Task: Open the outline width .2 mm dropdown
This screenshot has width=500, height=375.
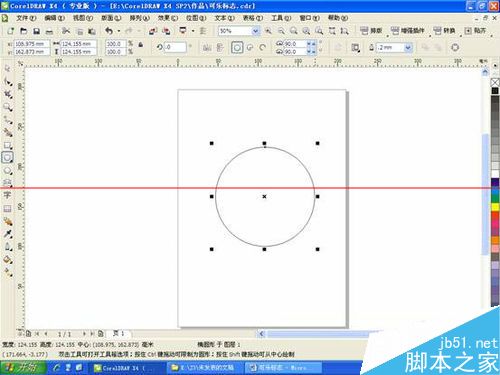Action: [x=408, y=48]
